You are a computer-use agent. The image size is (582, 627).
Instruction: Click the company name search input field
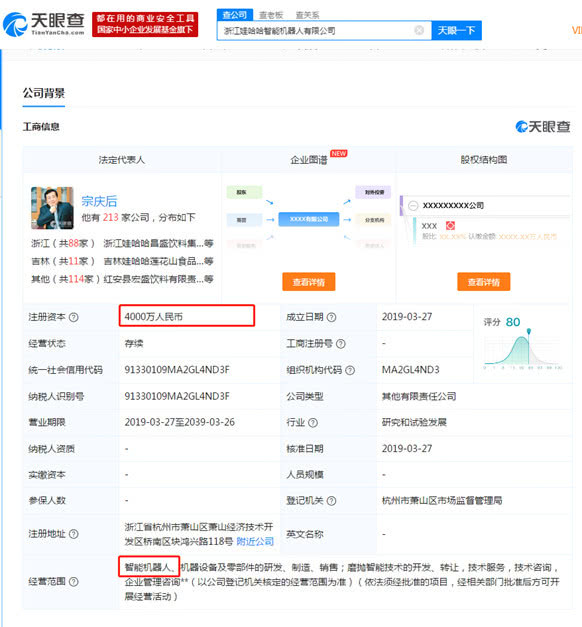(x=316, y=30)
